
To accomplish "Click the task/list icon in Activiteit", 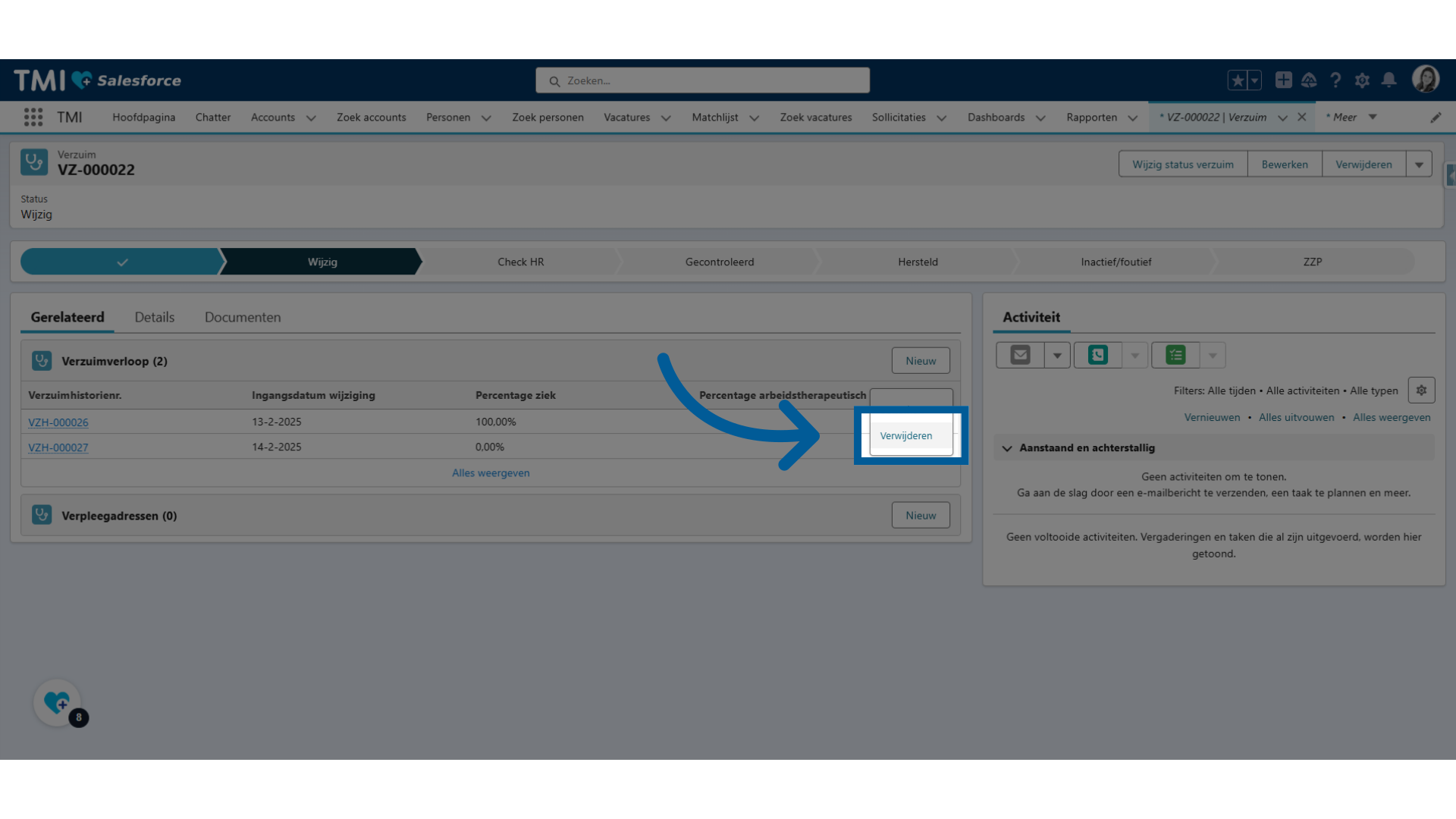I will coord(1175,355).
